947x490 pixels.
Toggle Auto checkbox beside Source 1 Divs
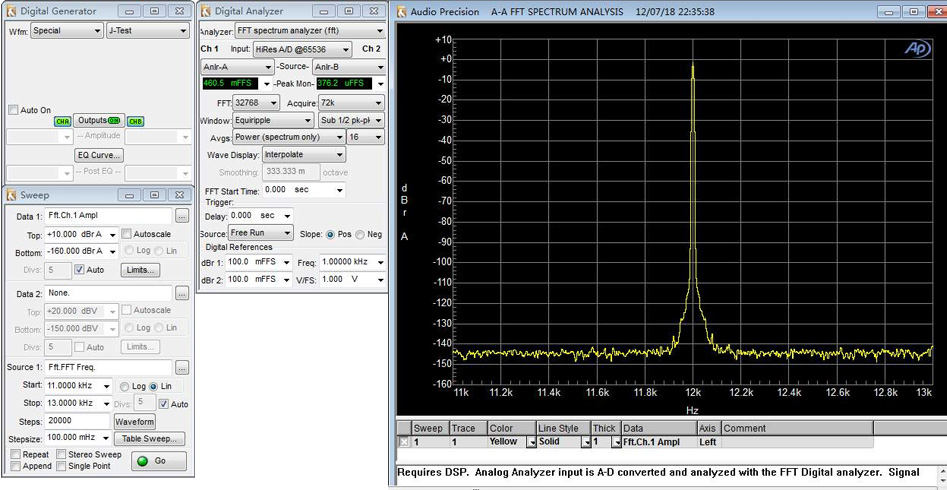[x=163, y=404]
